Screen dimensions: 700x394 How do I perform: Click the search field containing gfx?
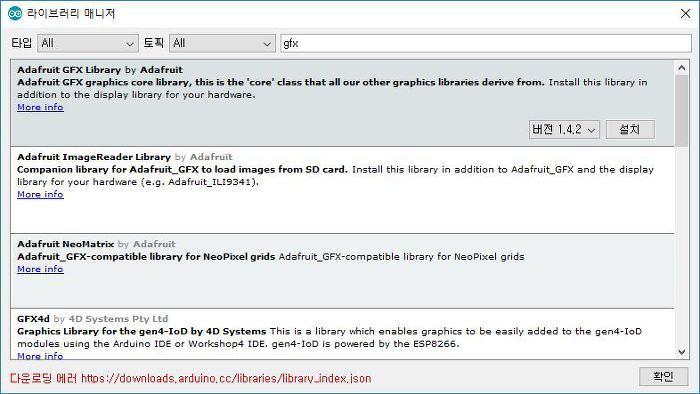[486, 43]
